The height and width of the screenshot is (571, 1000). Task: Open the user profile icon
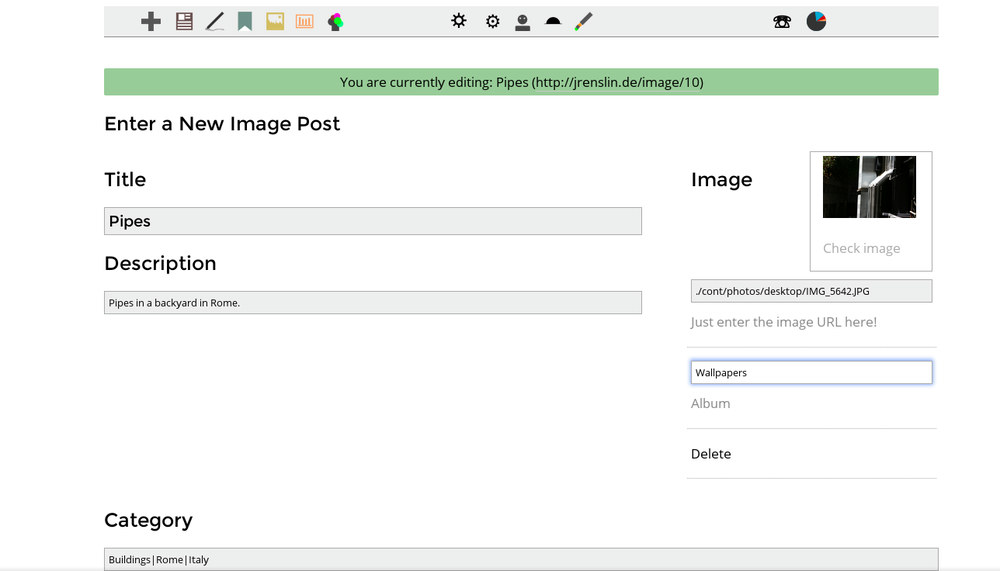(522, 21)
